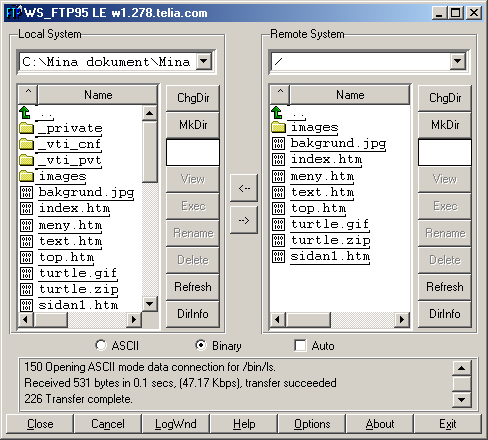Transfer to local with left arrow button
488x440 pixels.
pos(244,188)
